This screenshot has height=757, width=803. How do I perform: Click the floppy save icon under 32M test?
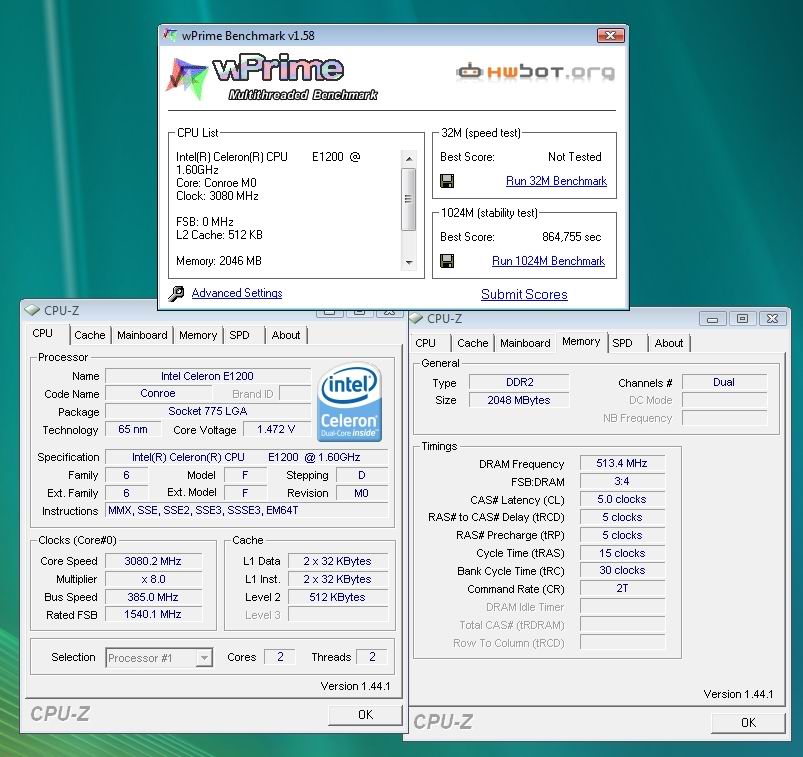click(x=447, y=181)
